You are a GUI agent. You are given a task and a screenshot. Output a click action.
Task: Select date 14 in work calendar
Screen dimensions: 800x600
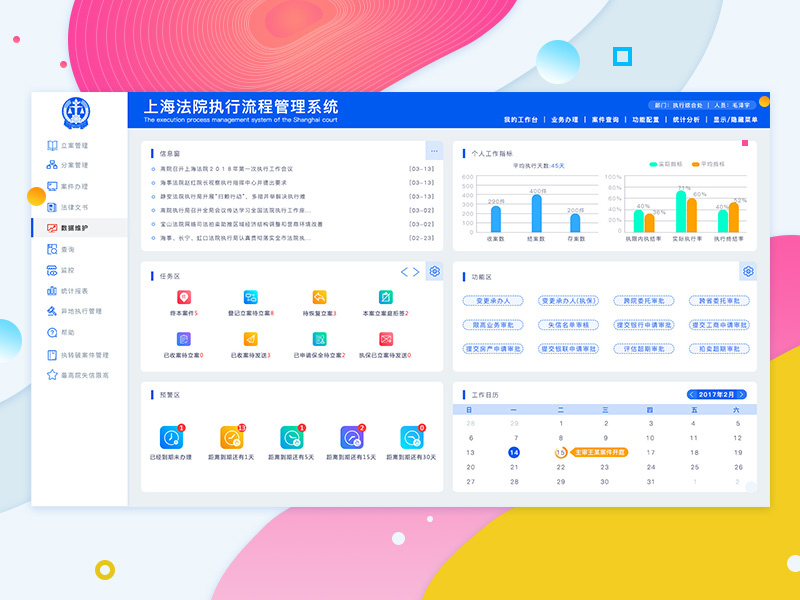(x=514, y=452)
